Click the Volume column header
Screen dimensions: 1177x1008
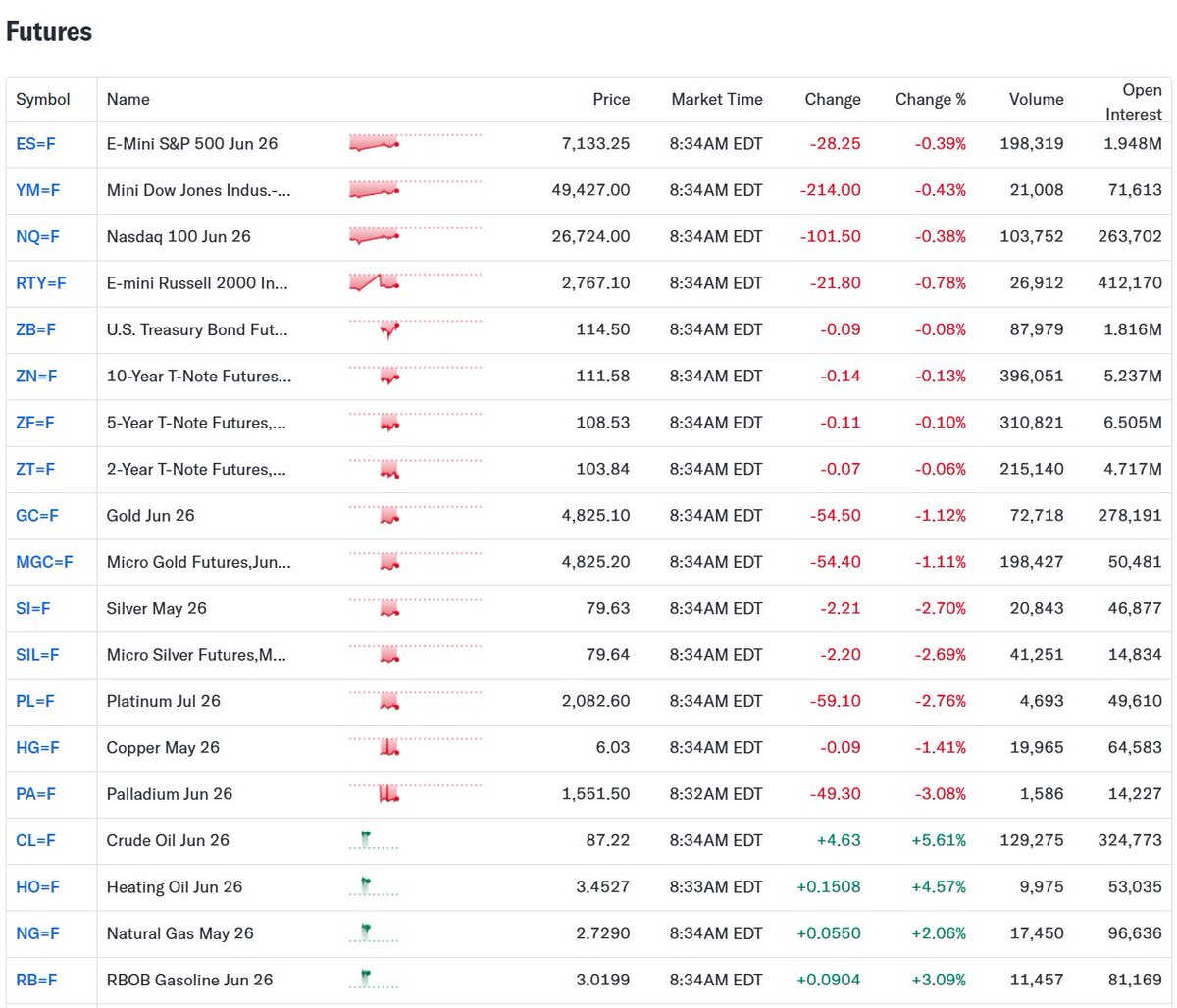pos(1036,99)
